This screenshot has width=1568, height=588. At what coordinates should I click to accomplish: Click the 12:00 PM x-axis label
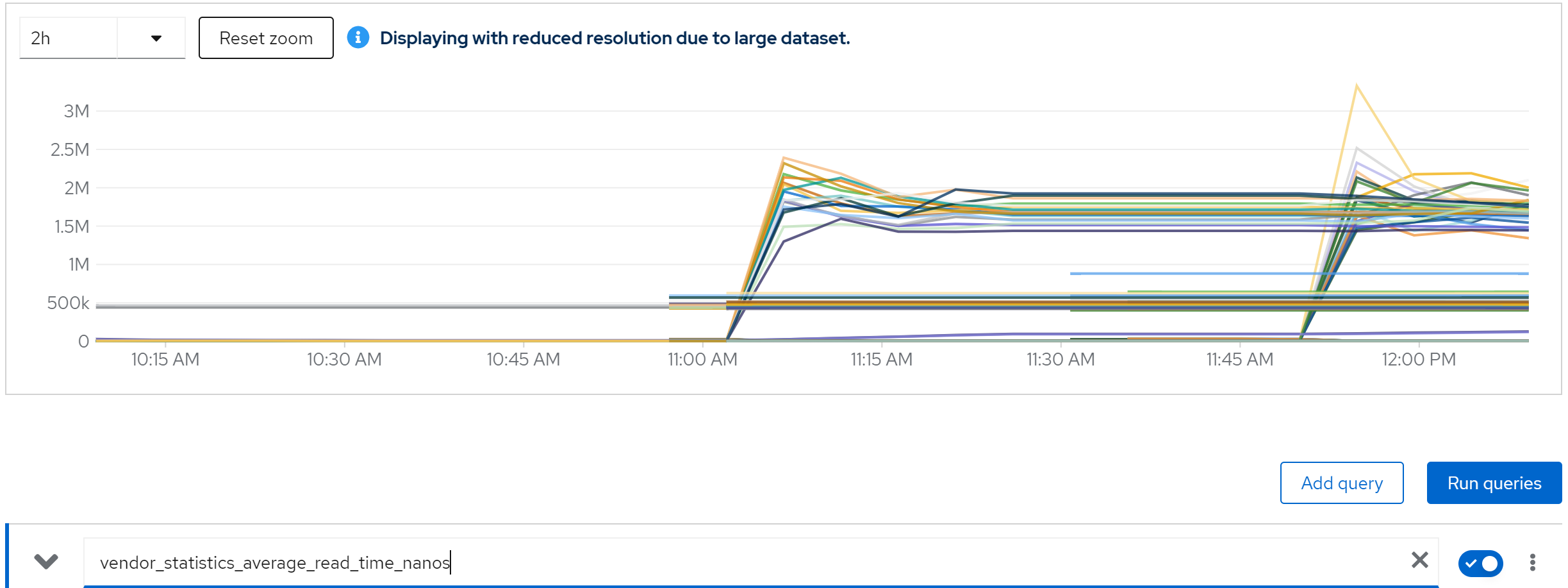[1418, 360]
